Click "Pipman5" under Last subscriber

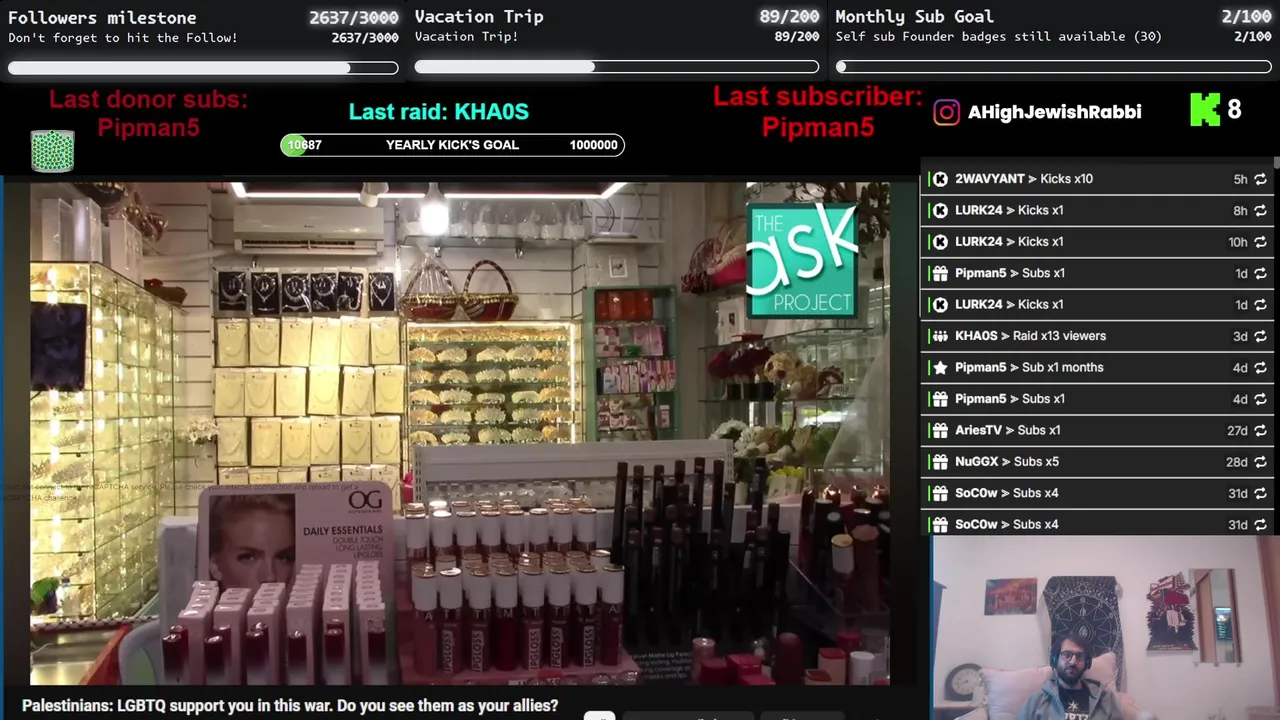pyautogui.click(x=818, y=127)
